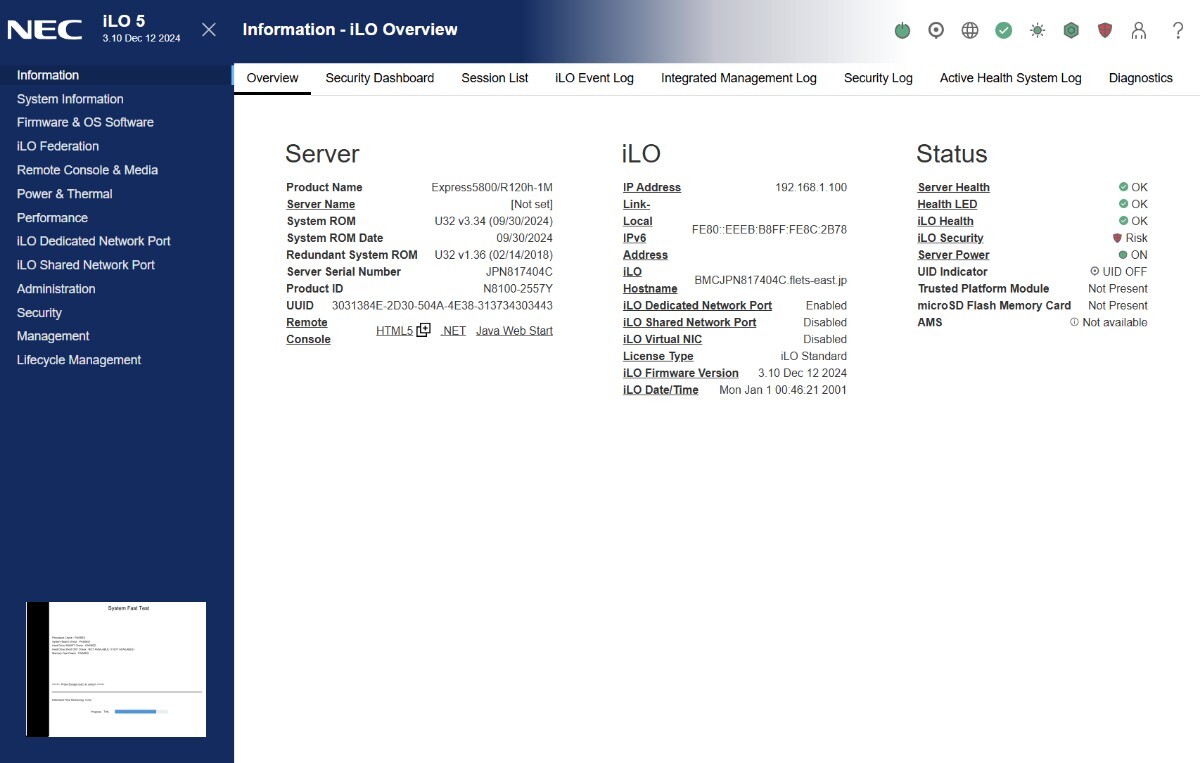Image resolution: width=1200 pixels, height=763 pixels.
Task: Click AMS Not available info icon
Action: tap(1075, 322)
